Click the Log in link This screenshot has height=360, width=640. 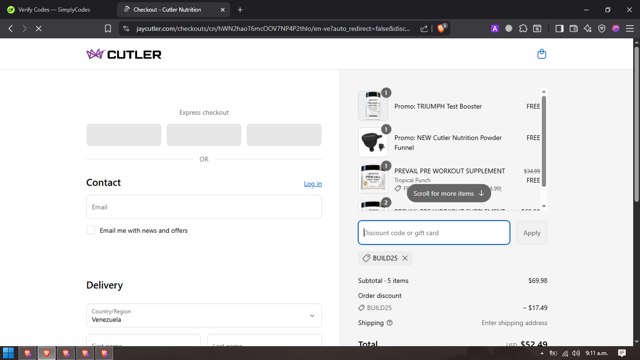pyautogui.click(x=313, y=184)
